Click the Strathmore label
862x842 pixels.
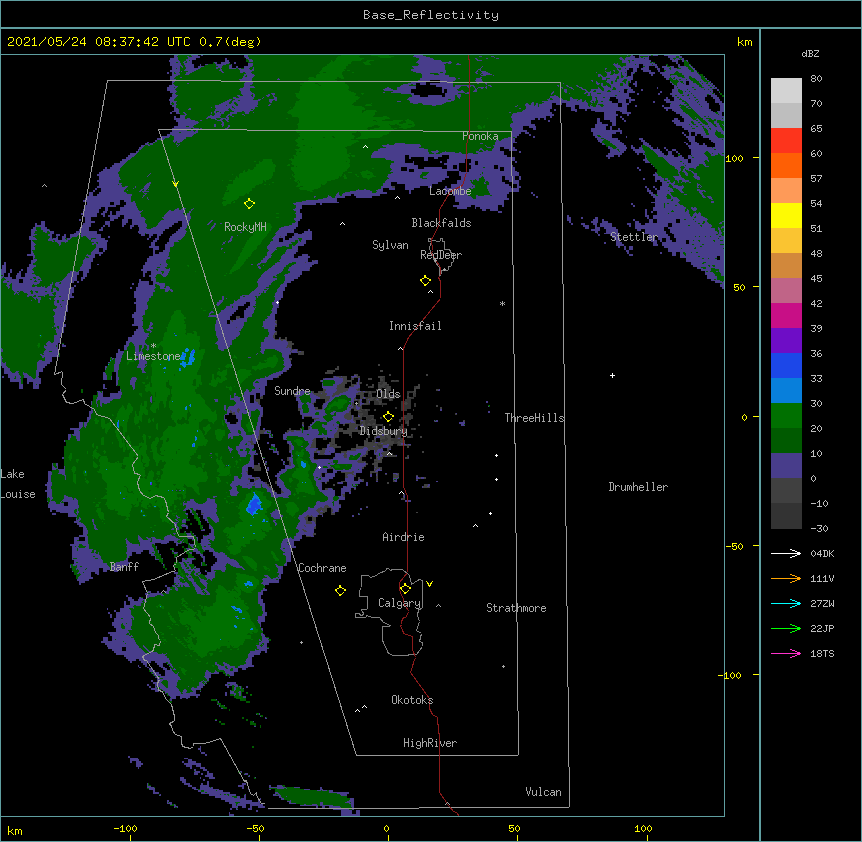(x=516, y=608)
